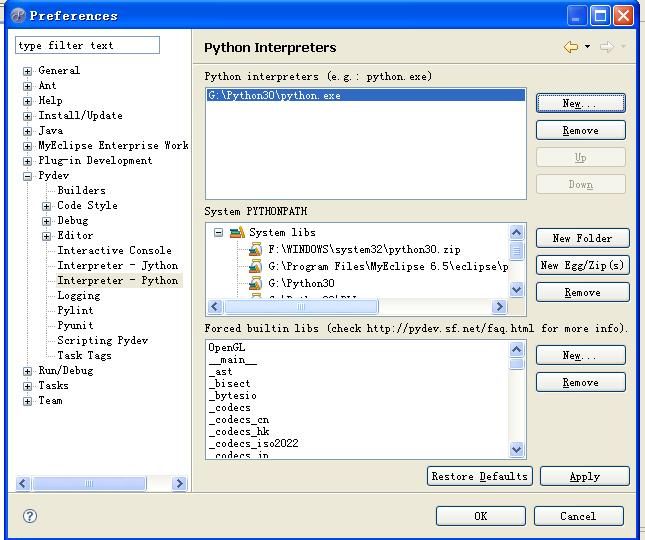Click PYTHONPATH list scroll down arrow

[516, 290]
